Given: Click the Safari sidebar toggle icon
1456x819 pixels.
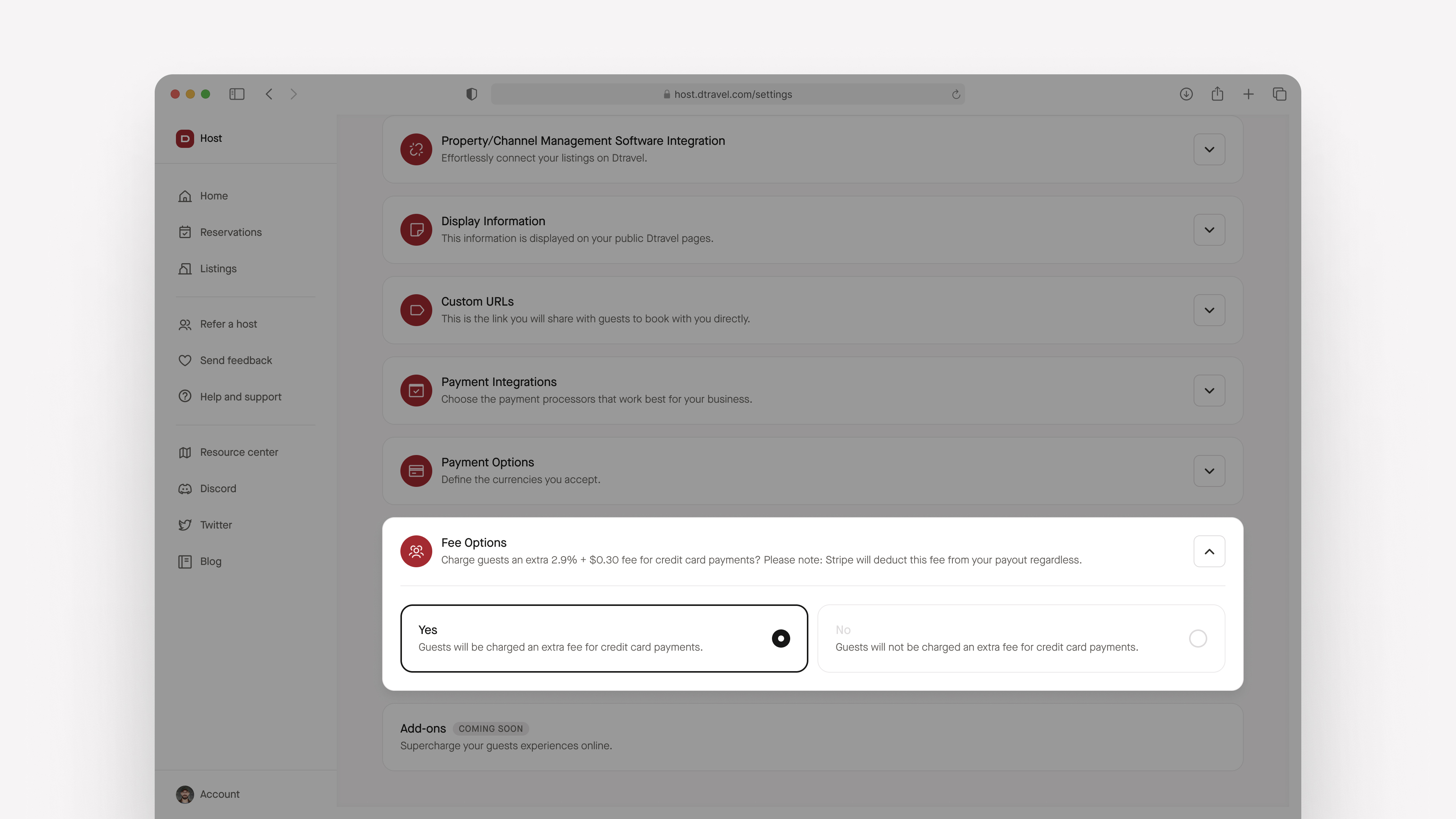Looking at the screenshot, I should [236, 94].
